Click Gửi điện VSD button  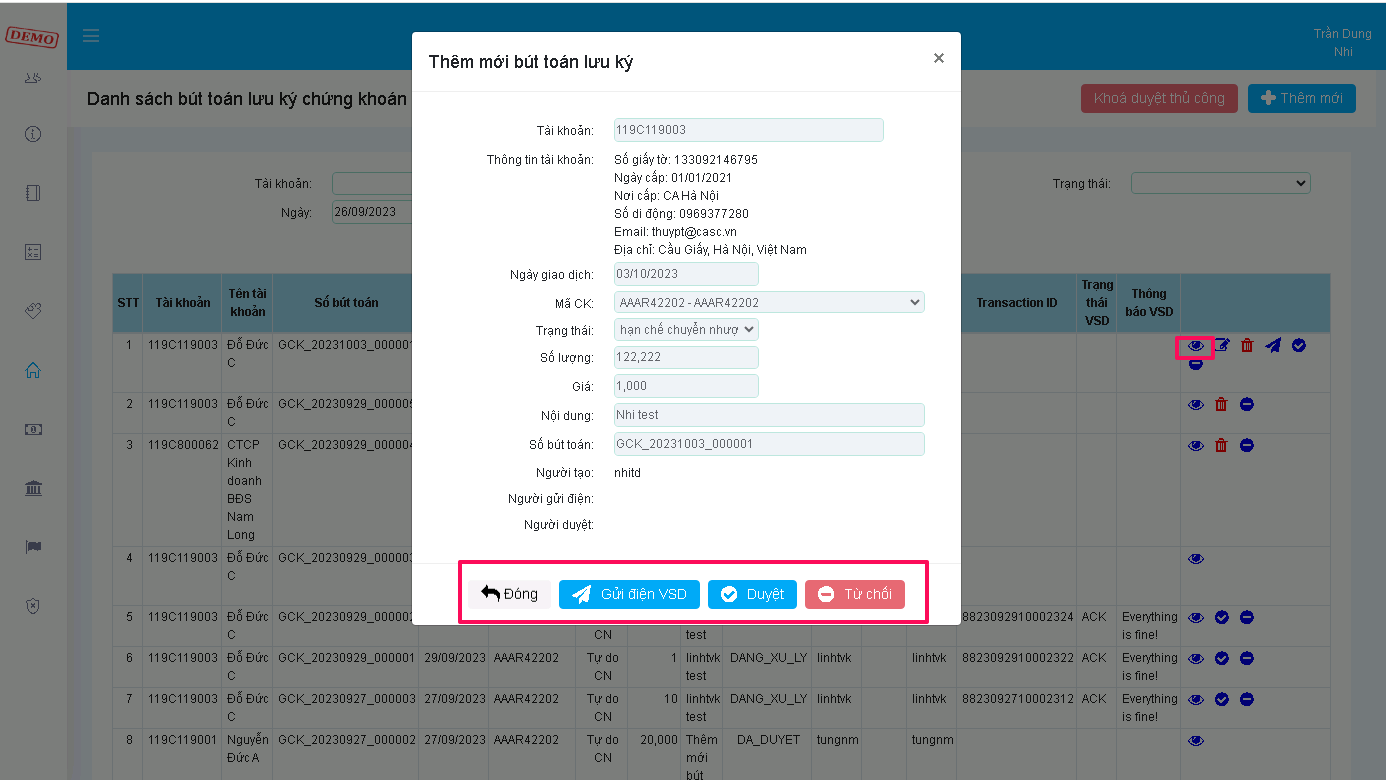point(629,594)
